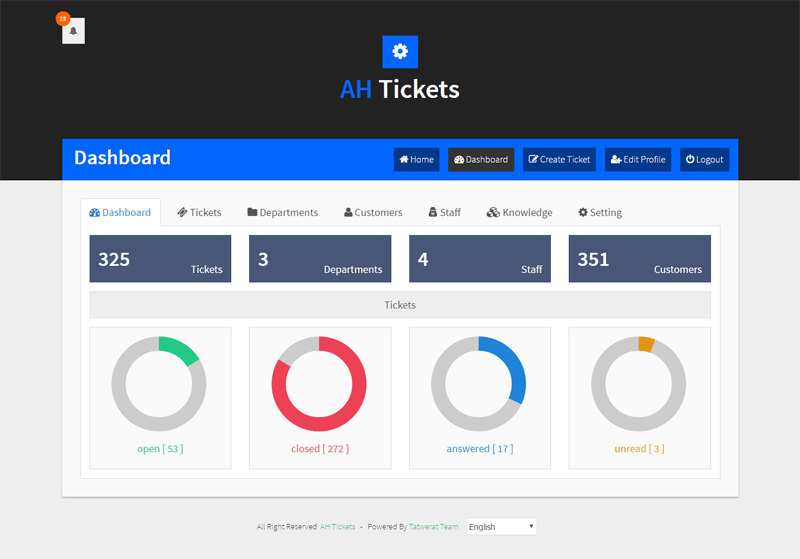Viewport: 800px width, 559px height.
Task: Click the 'unread [ 3 ]' label
Action: [x=639, y=449]
